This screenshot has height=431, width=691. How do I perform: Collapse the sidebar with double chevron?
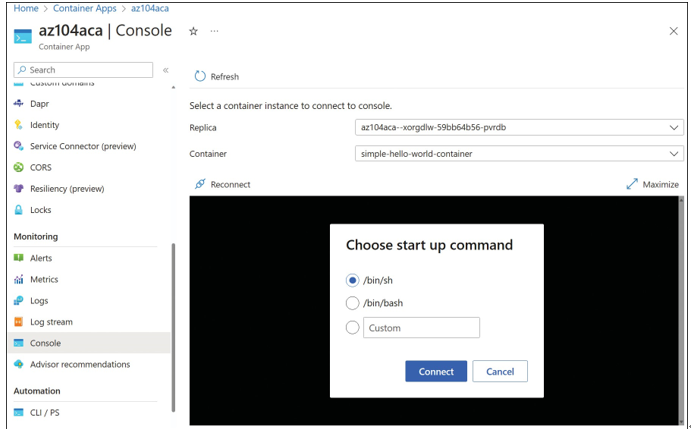pyautogui.click(x=166, y=70)
